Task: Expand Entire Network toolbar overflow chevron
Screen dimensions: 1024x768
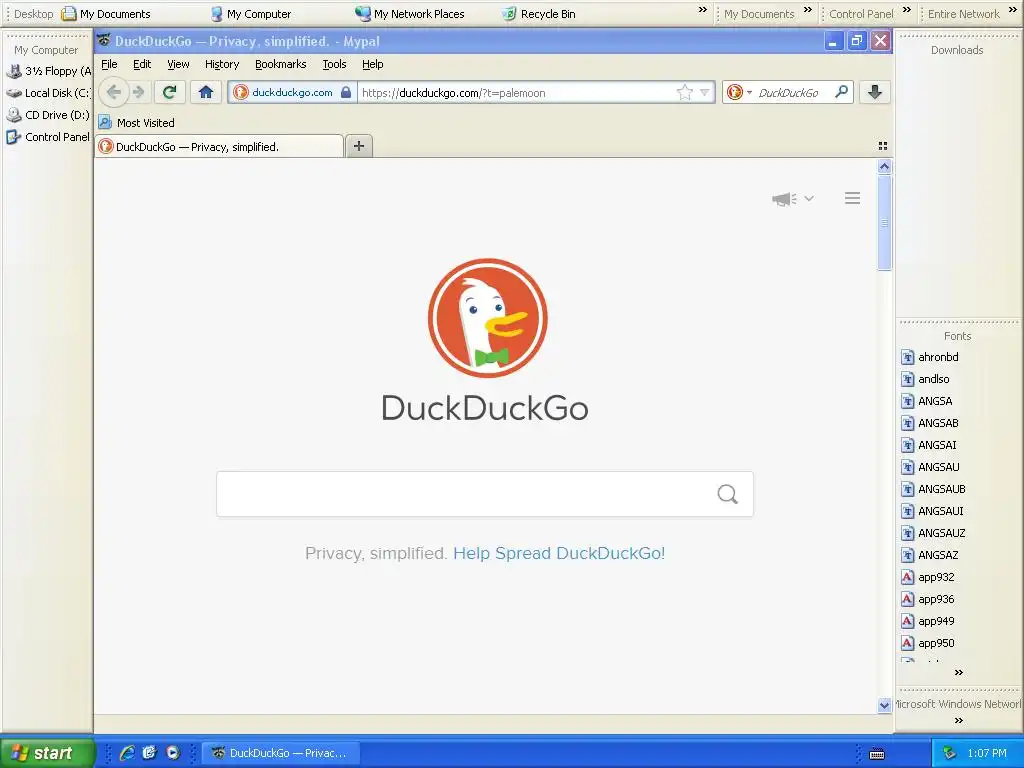Action: tap(1013, 10)
